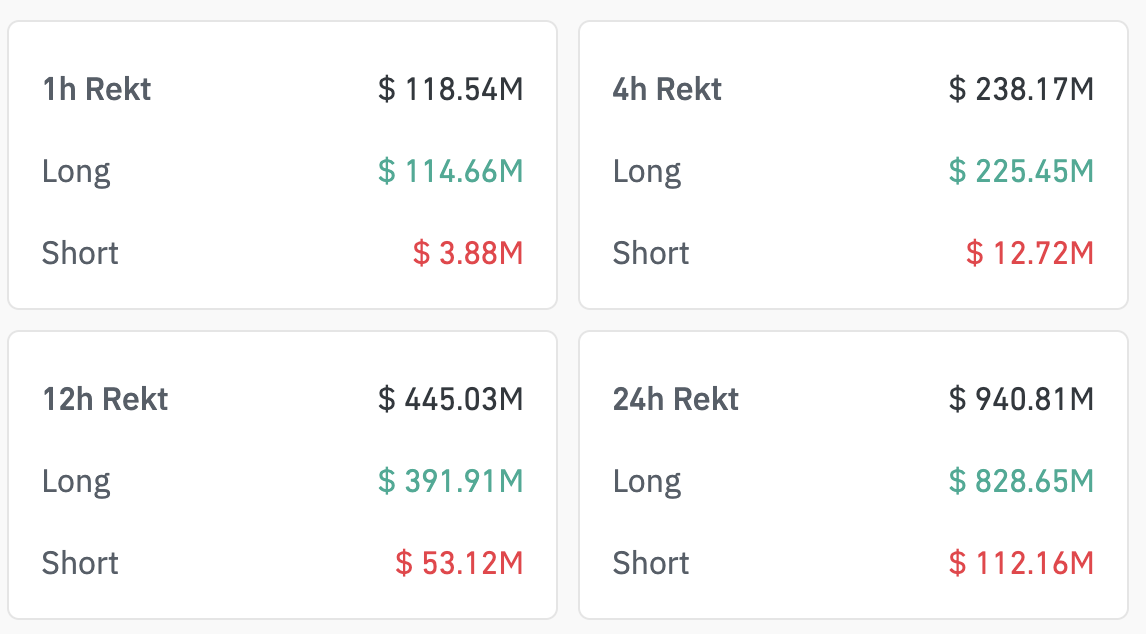This screenshot has height=634, width=1146.
Task: Select the 1h total value $118.54M
Action: coord(450,90)
